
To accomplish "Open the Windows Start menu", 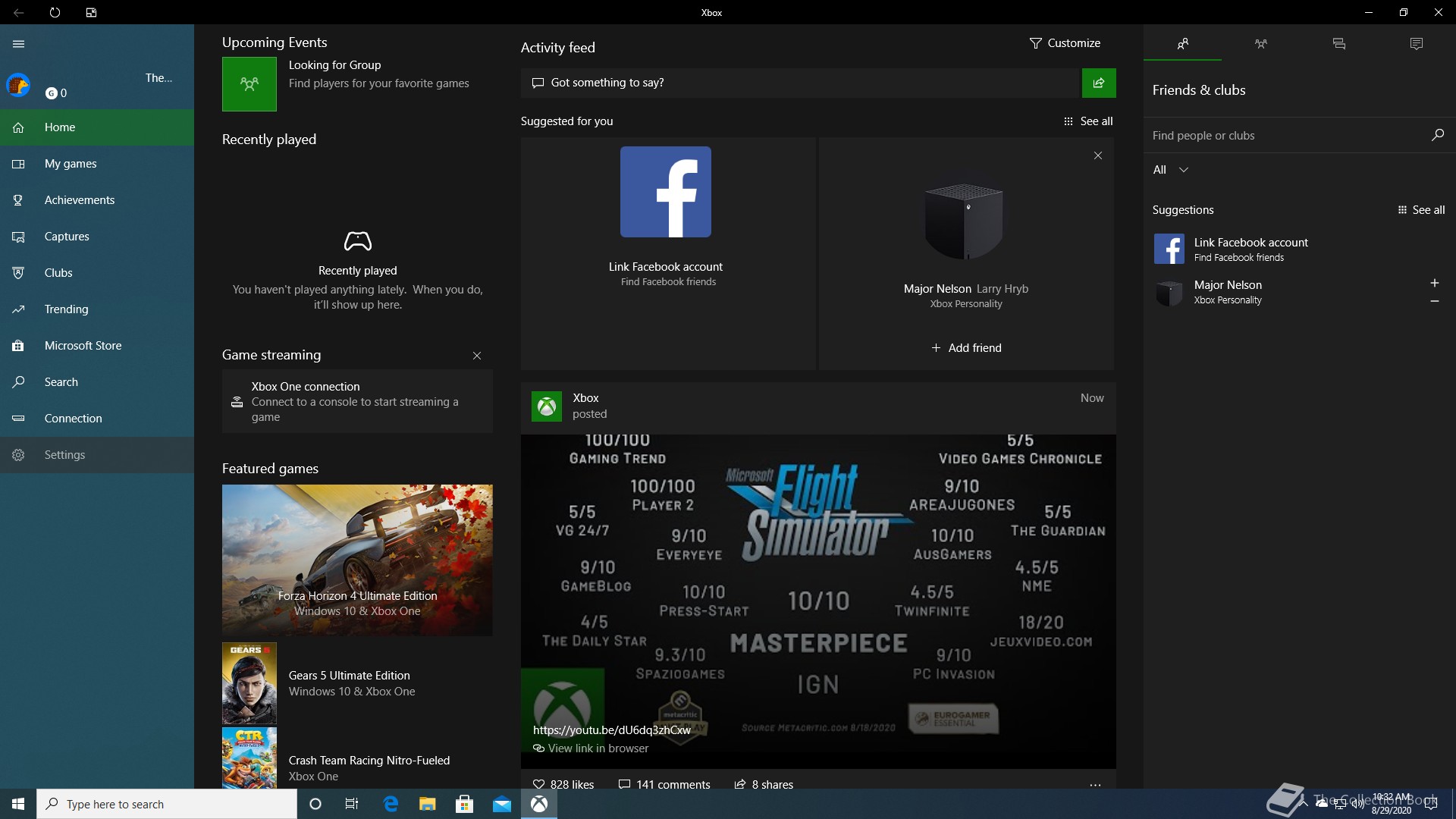I will (x=18, y=804).
